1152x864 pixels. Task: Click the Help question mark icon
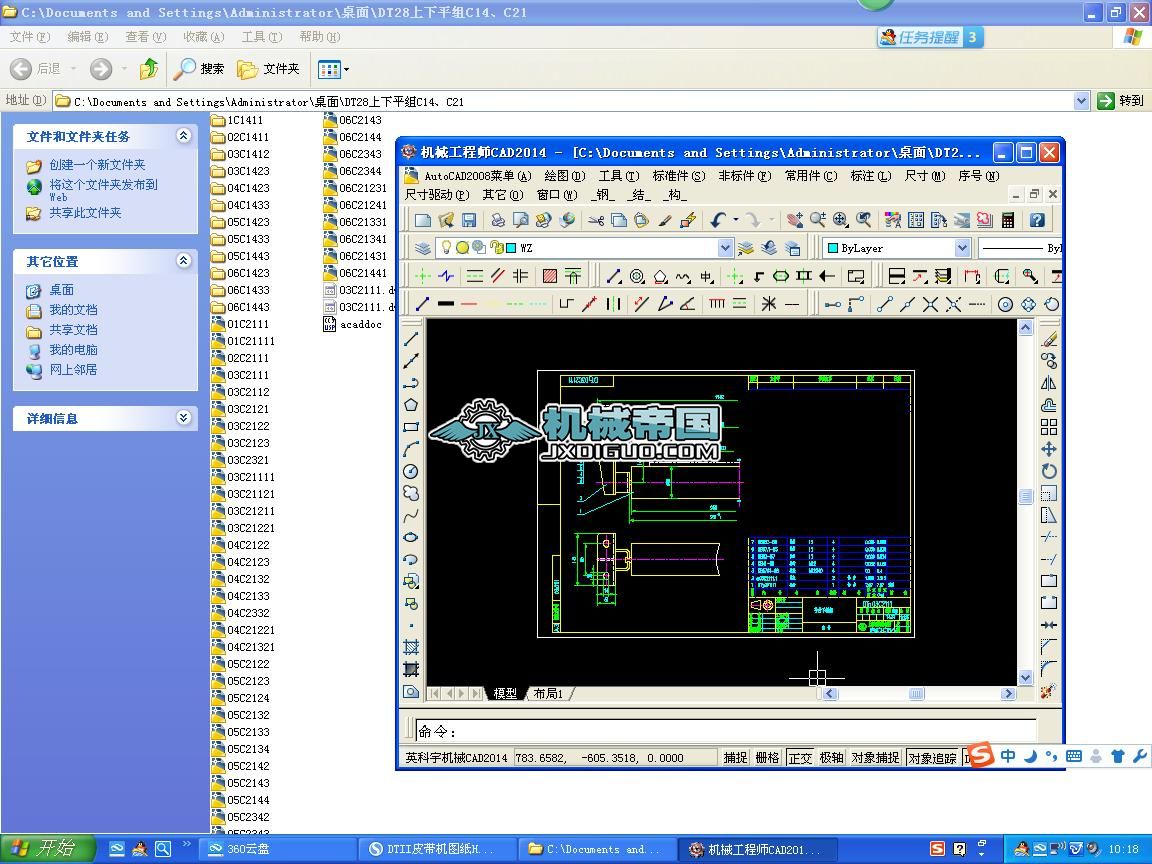pos(1037,220)
